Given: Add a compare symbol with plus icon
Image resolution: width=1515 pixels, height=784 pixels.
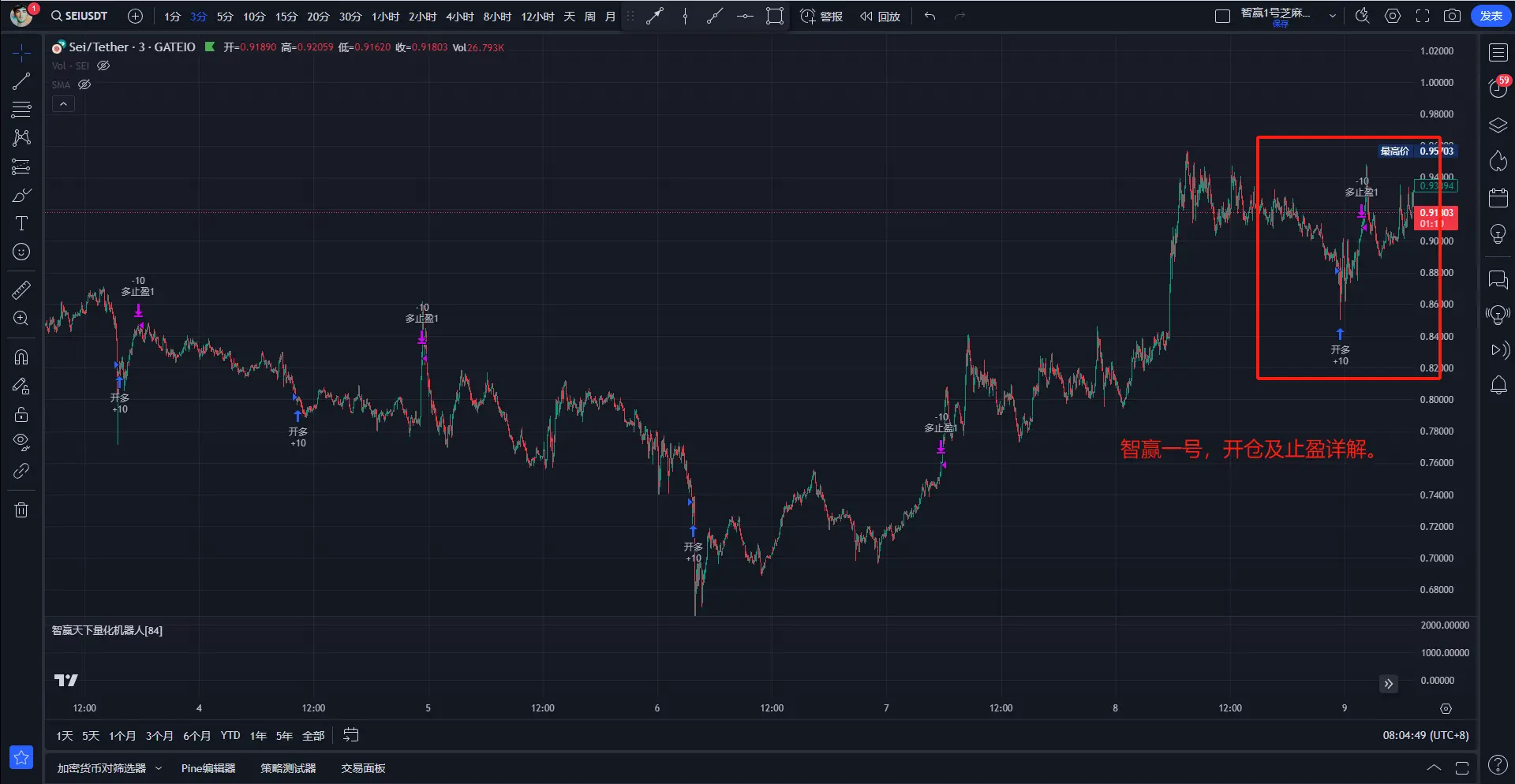Looking at the screenshot, I should [135, 16].
